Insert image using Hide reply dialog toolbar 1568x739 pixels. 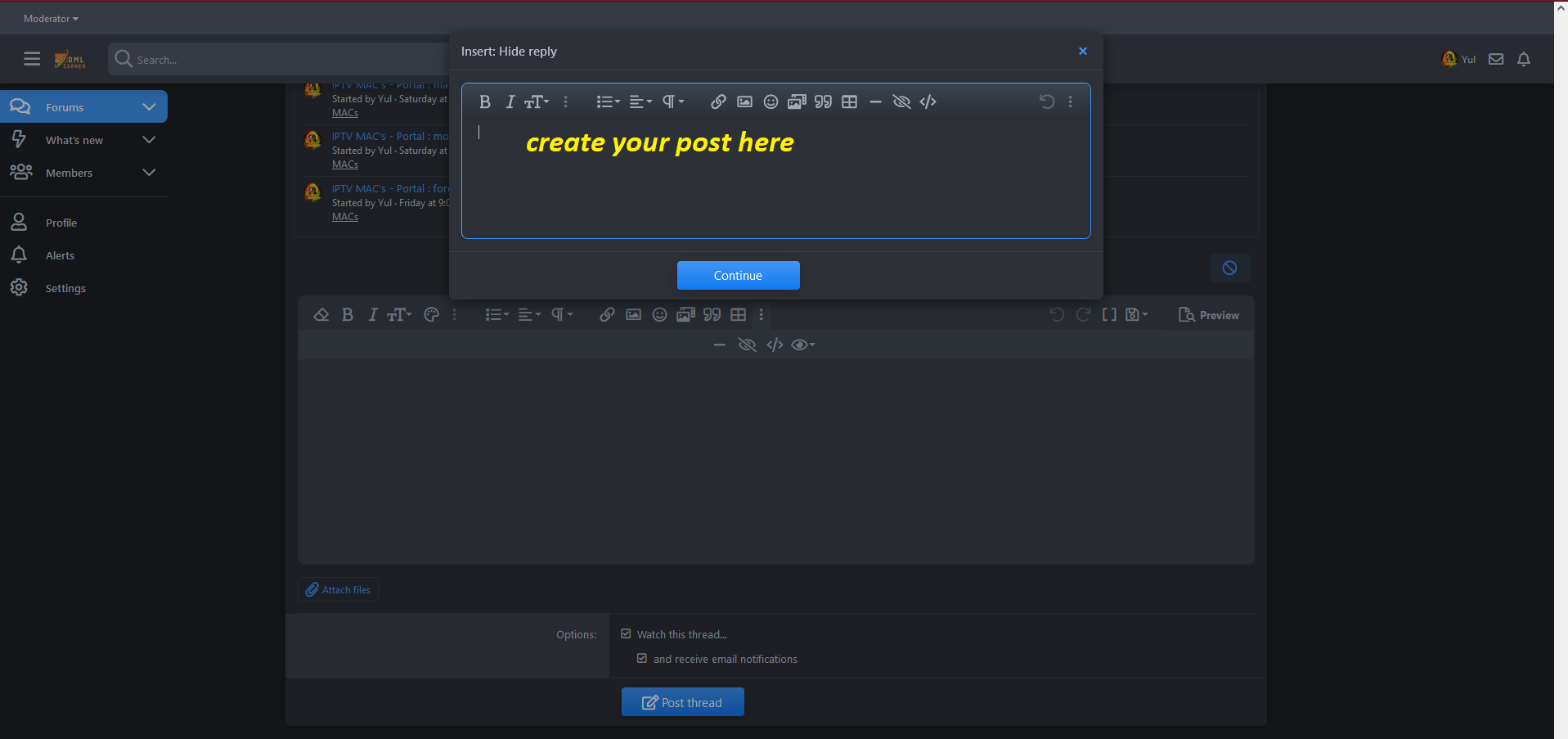point(744,101)
